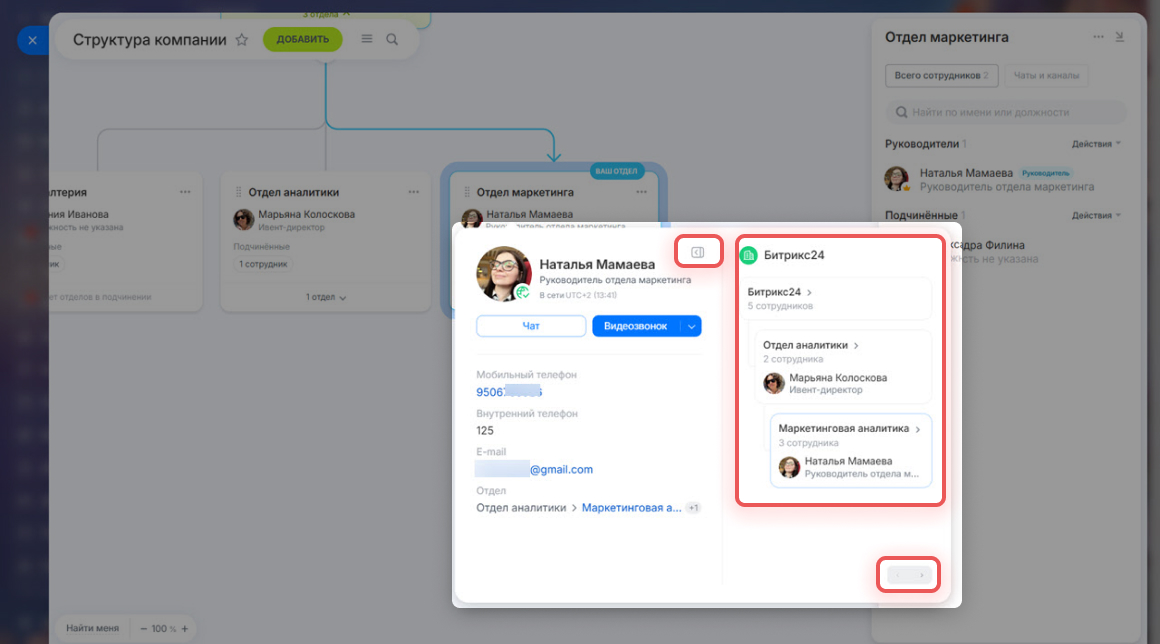Go to previous department with left arrow
The width and height of the screenshot is (1160, 644).
(898, 575)
